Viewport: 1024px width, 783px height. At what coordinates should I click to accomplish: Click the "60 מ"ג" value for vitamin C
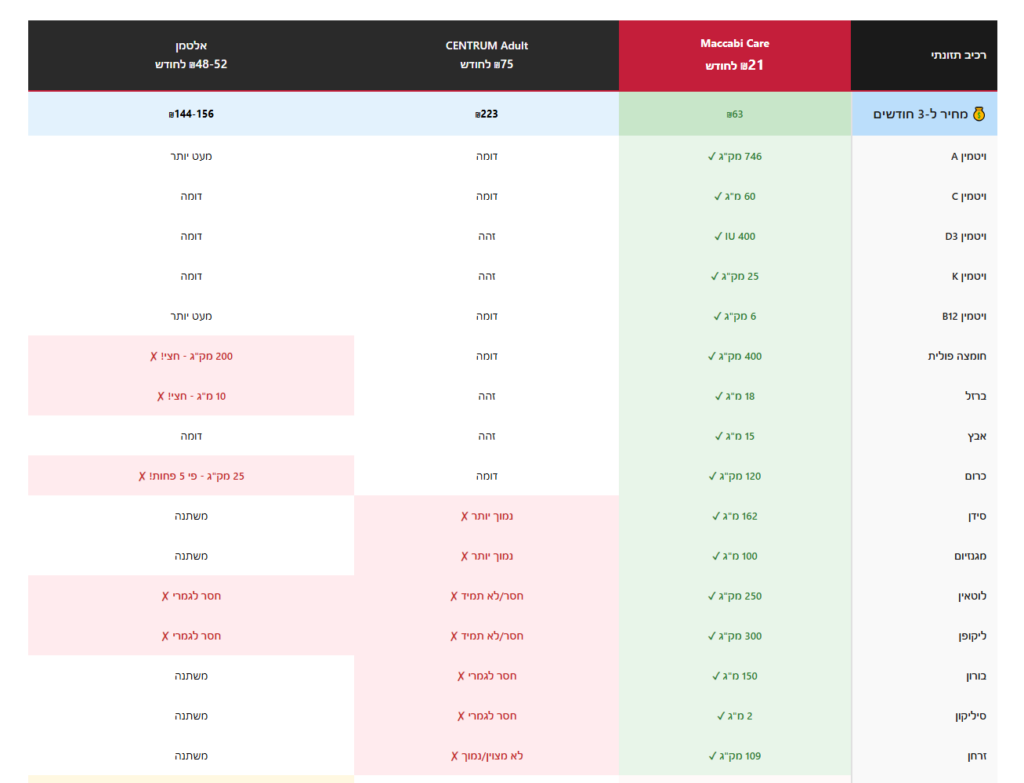pyautogui.click(x=735, y=196)
